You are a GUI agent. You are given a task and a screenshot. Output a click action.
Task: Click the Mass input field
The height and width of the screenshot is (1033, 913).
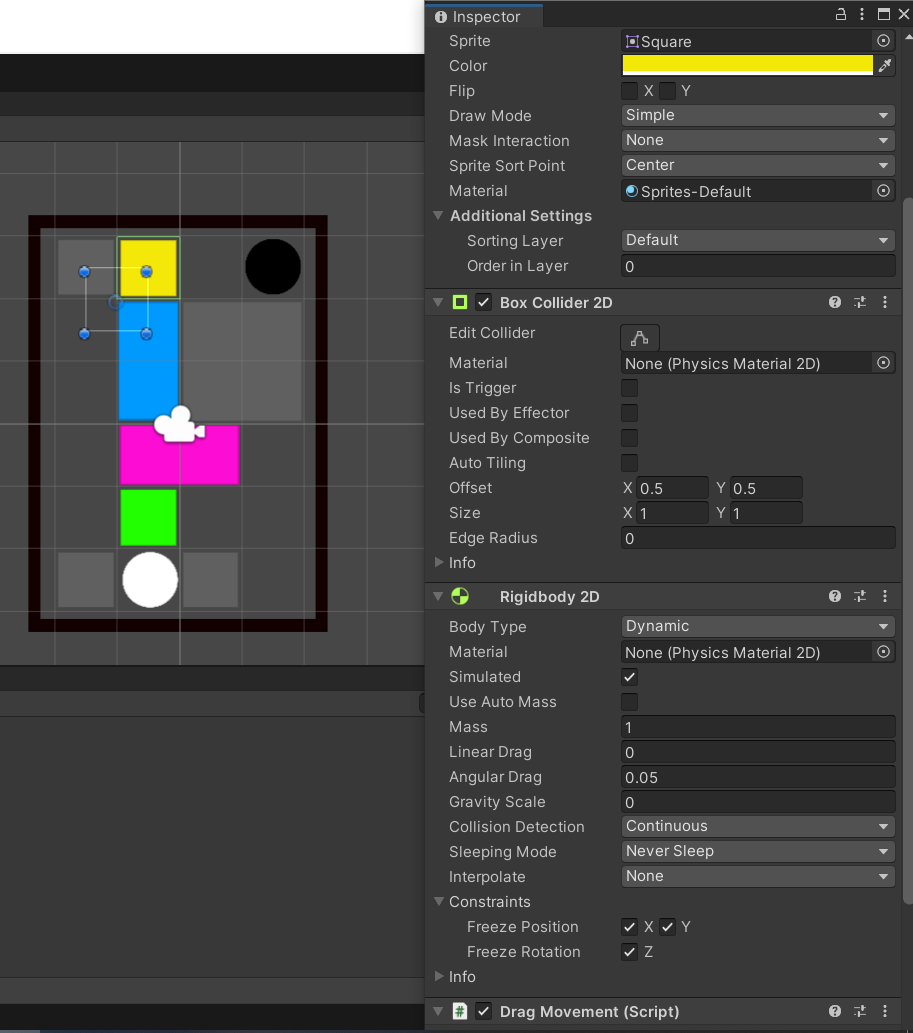[757, 727]
